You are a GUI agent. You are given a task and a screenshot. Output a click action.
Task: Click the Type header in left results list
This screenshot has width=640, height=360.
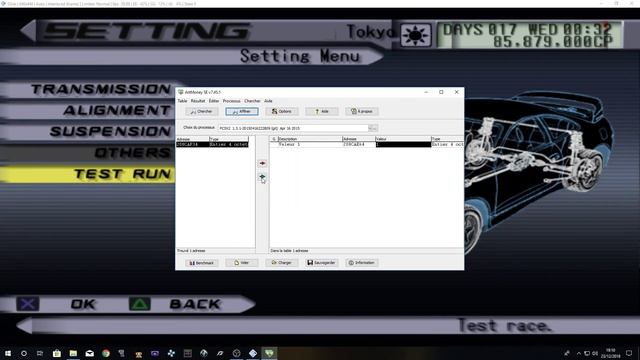pyautogui.click(x=229, y=139)
